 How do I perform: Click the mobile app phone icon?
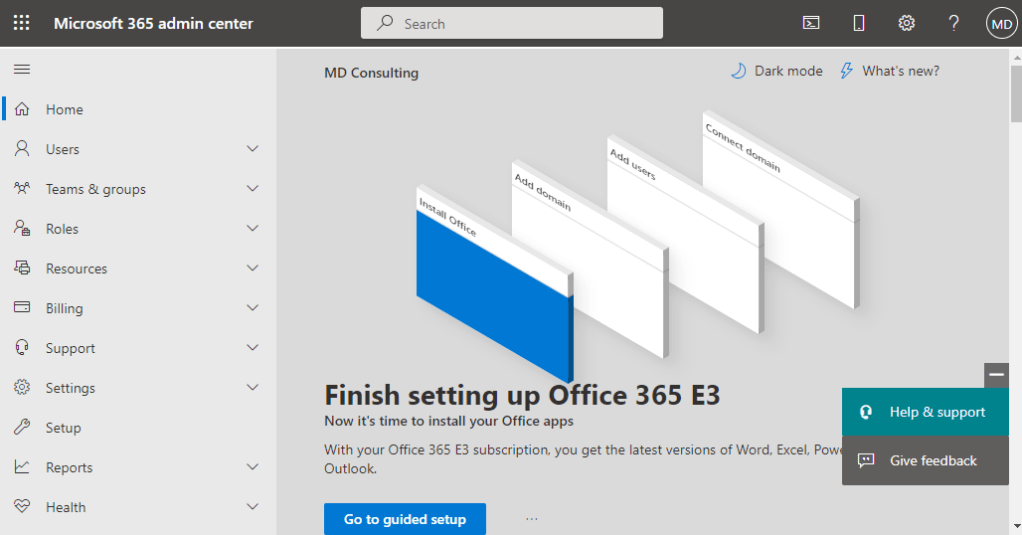coord(859,23)
